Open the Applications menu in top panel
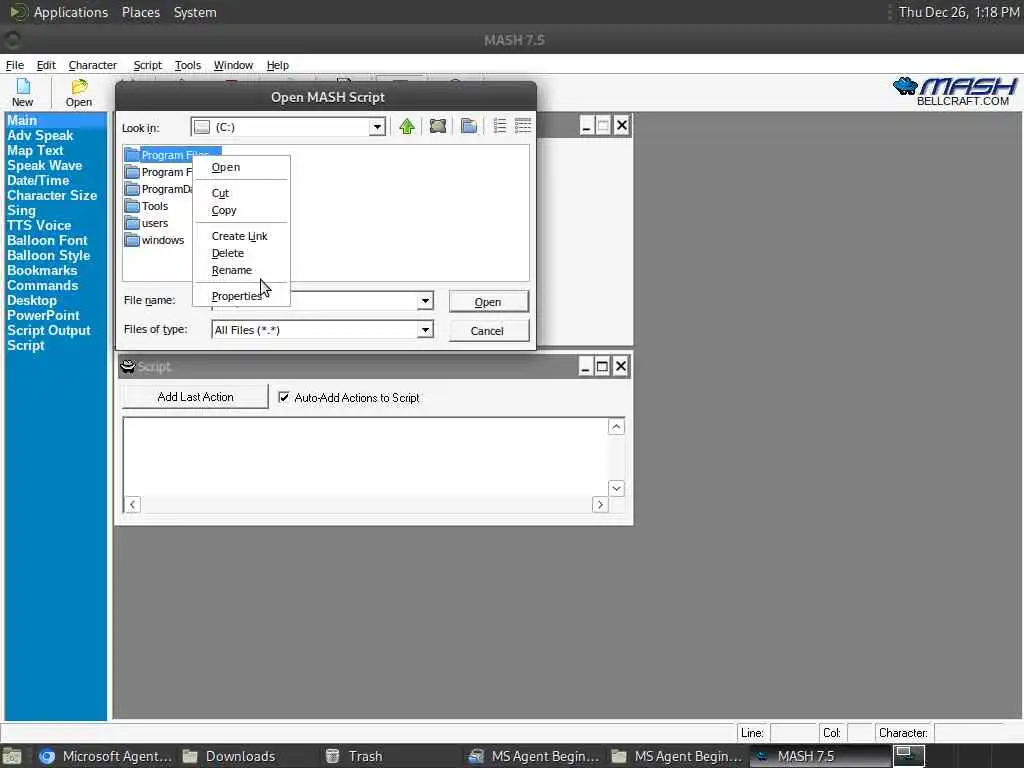This screenshot has width=1024, height=768. (71, 12)
